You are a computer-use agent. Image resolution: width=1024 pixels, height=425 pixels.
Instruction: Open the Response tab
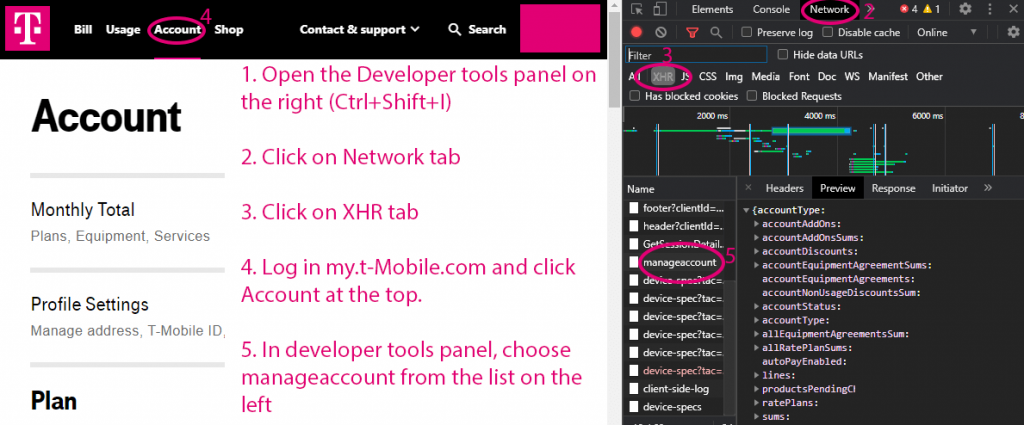point(893,188)
